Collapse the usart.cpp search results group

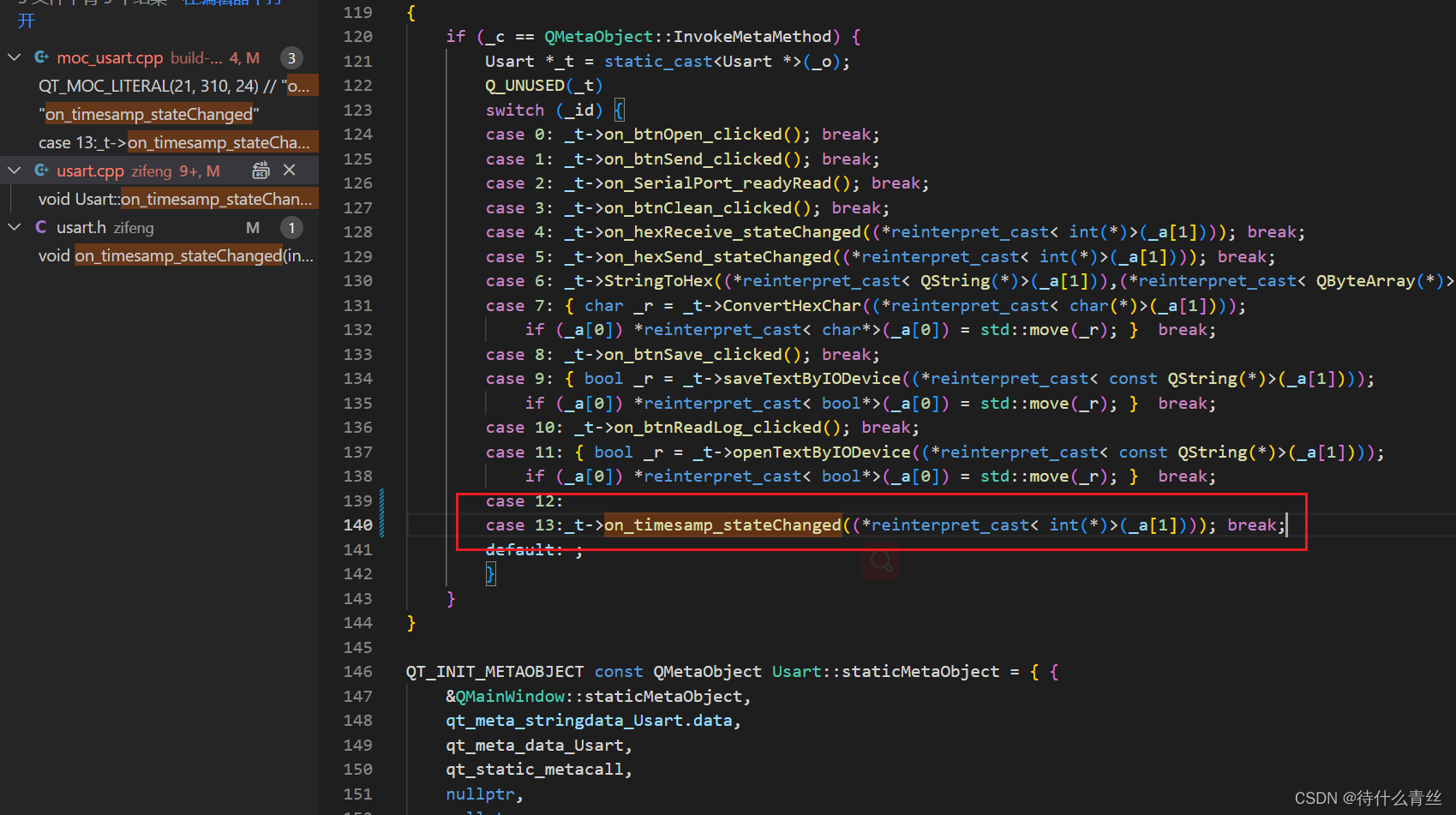coord(14,171)
